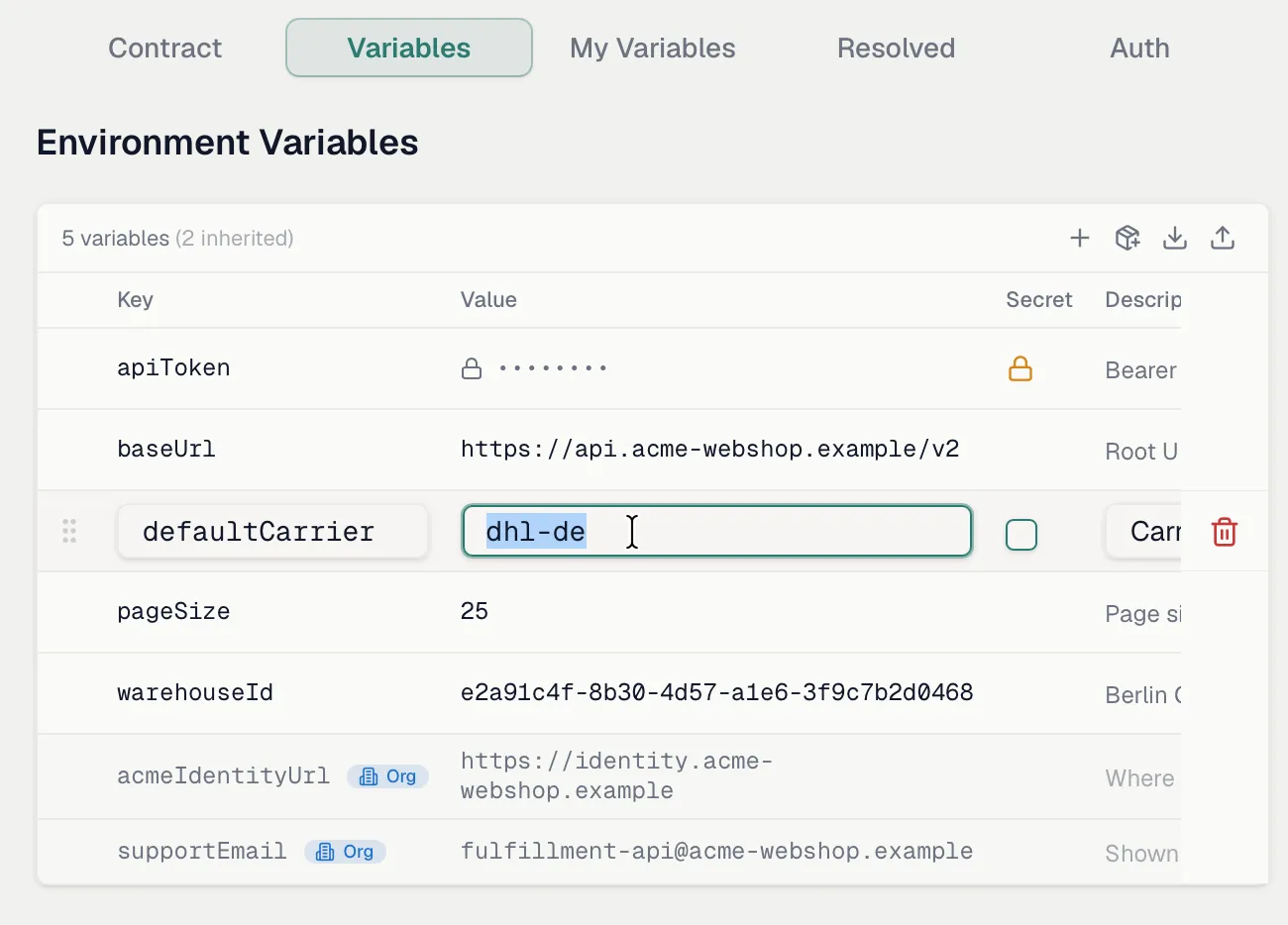Toggle the Secret checkbox for defaultCarrier
The width and height of the screenshot is (1288, 925).
(x=1021, y=535)
